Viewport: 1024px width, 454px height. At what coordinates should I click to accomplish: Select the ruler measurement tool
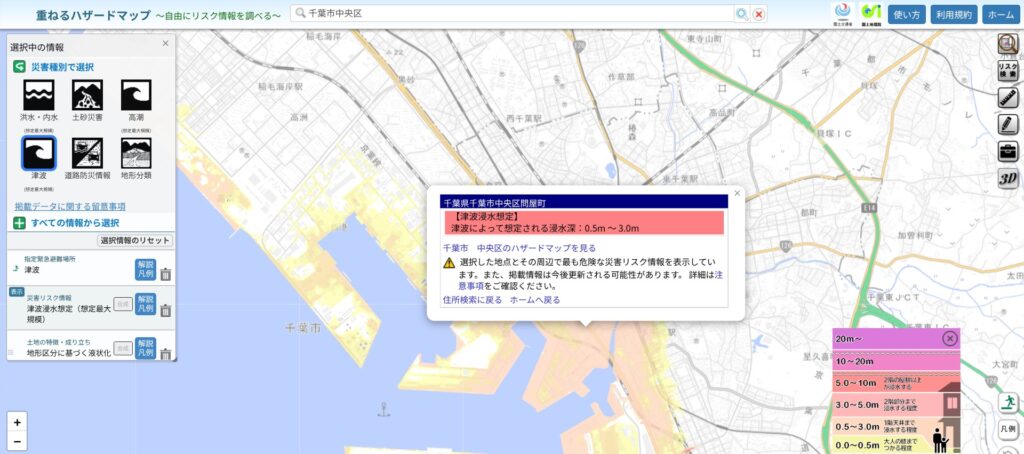1008,97
